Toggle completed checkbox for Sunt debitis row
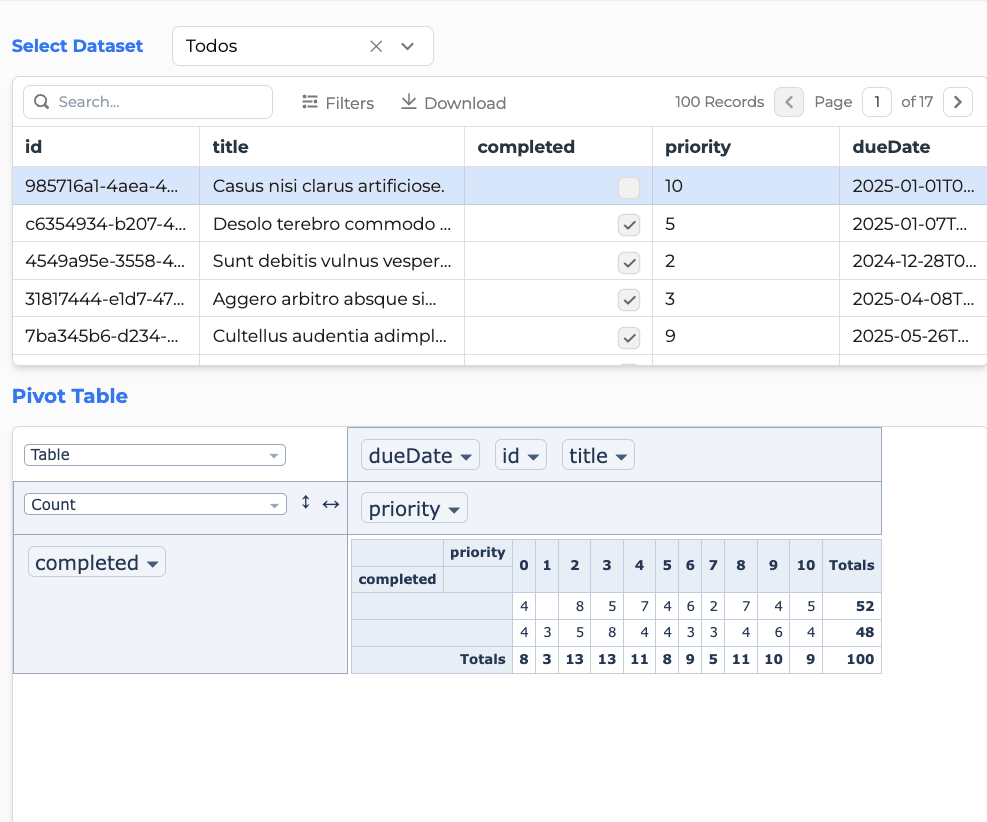The image size is (987, 822). tap(629, 262)
